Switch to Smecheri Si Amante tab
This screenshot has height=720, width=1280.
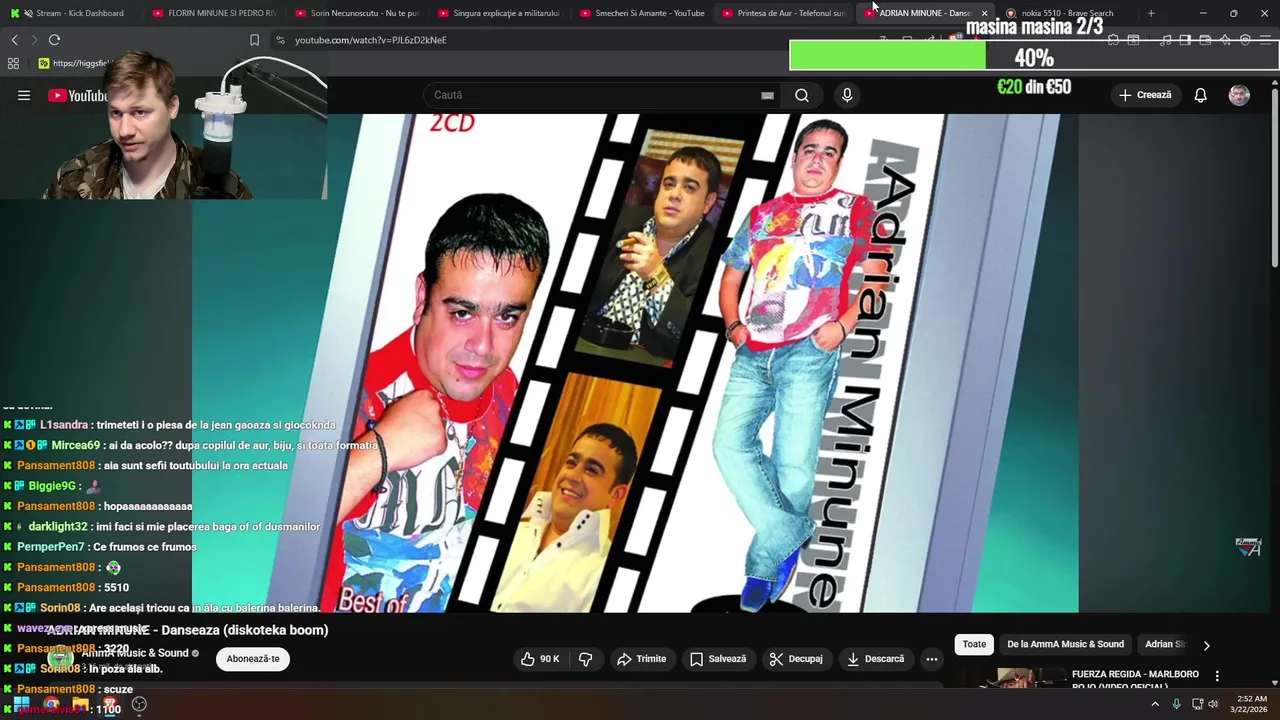642,13
